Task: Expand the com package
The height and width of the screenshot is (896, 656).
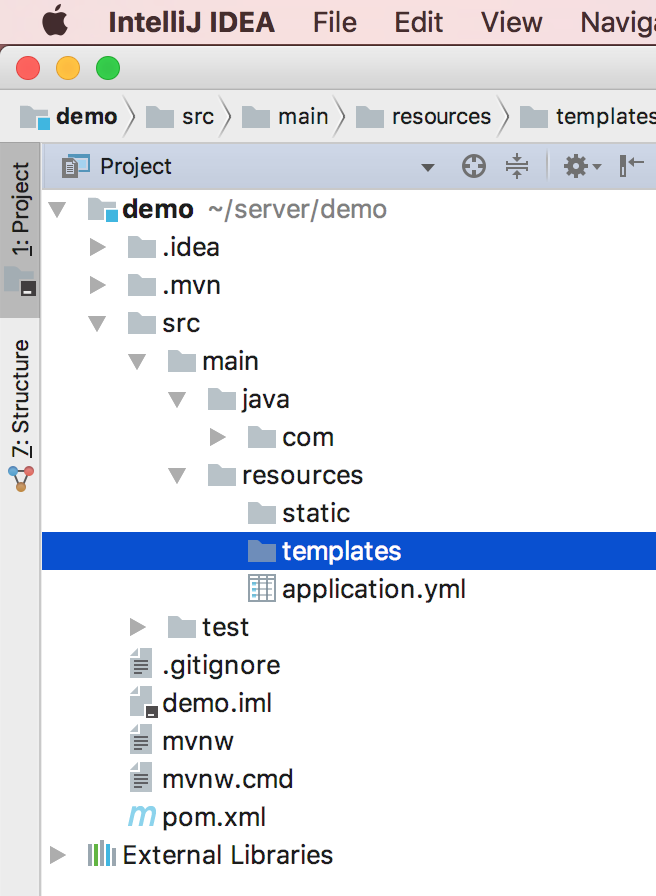Action: [218, 437]
